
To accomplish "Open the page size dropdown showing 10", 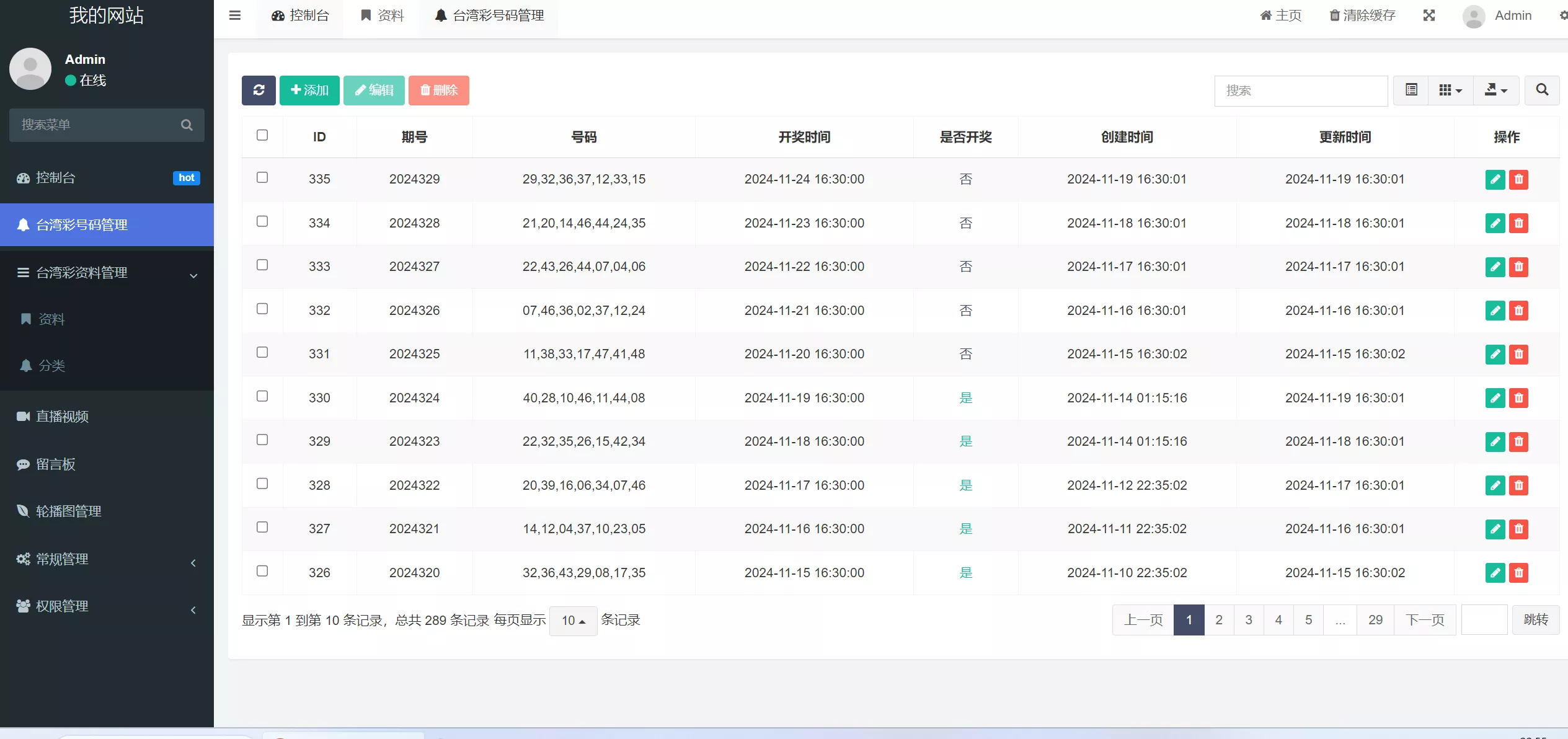I will pos(572,620).
